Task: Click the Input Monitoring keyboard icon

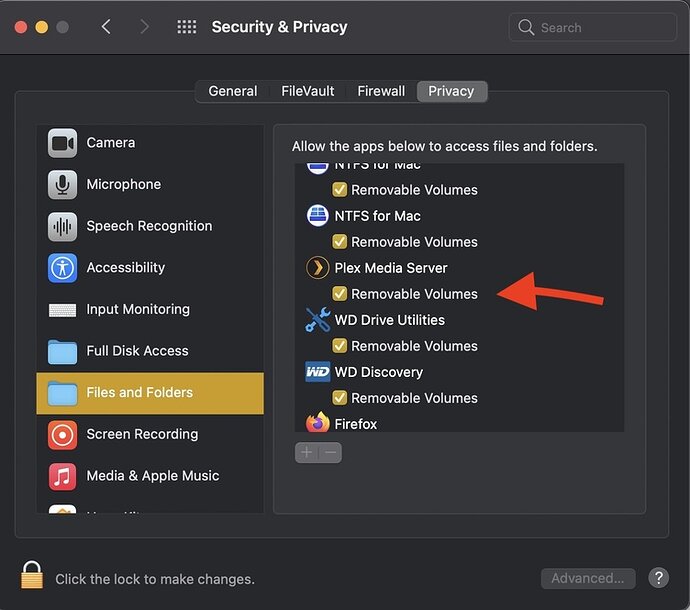Action: pyautogui.click(x=62, y=310)
